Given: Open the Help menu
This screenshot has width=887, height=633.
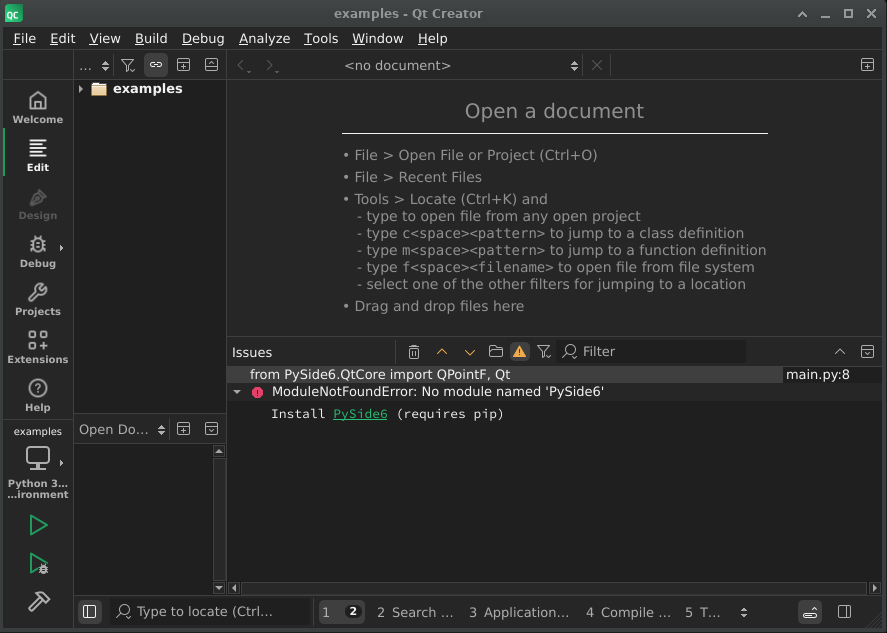Looking at the screenshot, I should [433, 38].
